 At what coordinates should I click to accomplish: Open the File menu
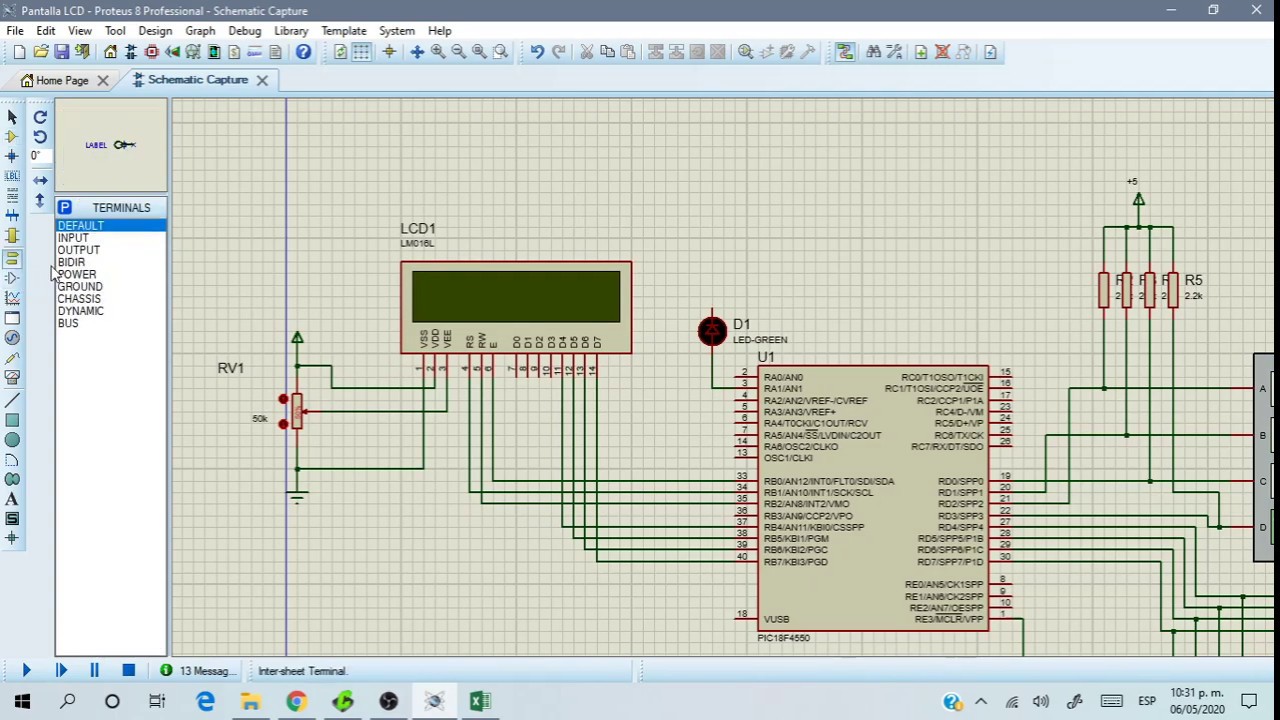pos(15,31)
